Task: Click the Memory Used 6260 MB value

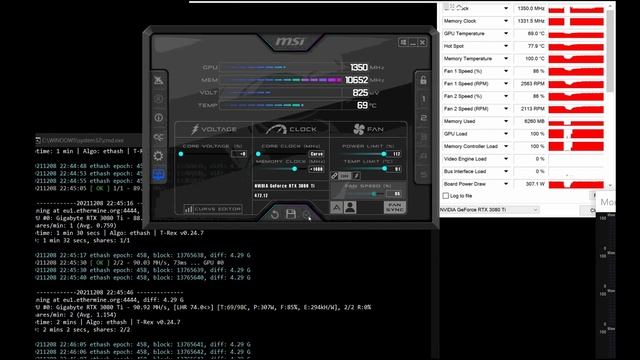Action: tap(535, 121)
